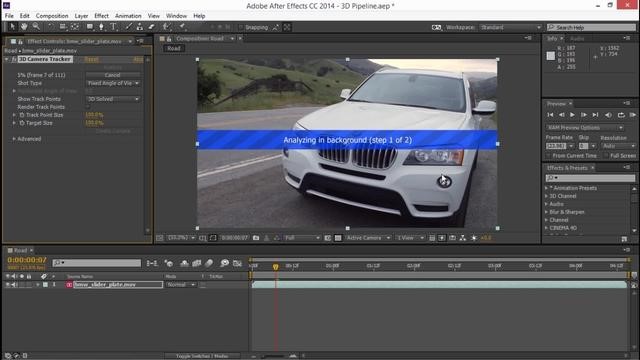Select the Brush tool
This screenshot has width=640, height=360.
tap(128, 27)
